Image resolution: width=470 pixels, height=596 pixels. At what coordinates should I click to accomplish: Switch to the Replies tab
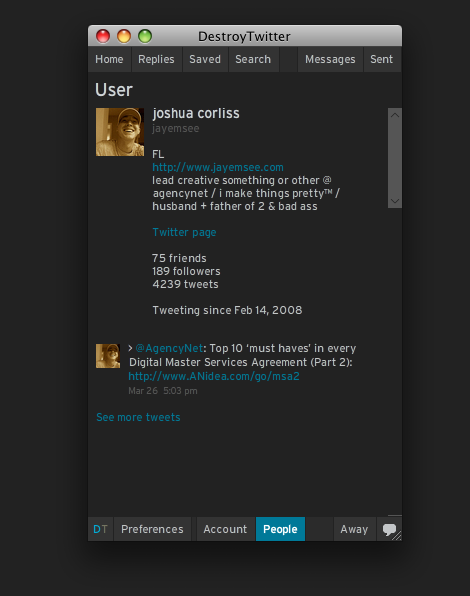click(157, 59)
